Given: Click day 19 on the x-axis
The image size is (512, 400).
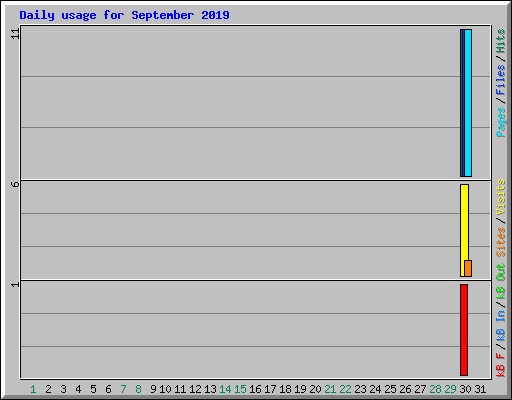Looking at the screenshot, I should click(x=300, y=389).
